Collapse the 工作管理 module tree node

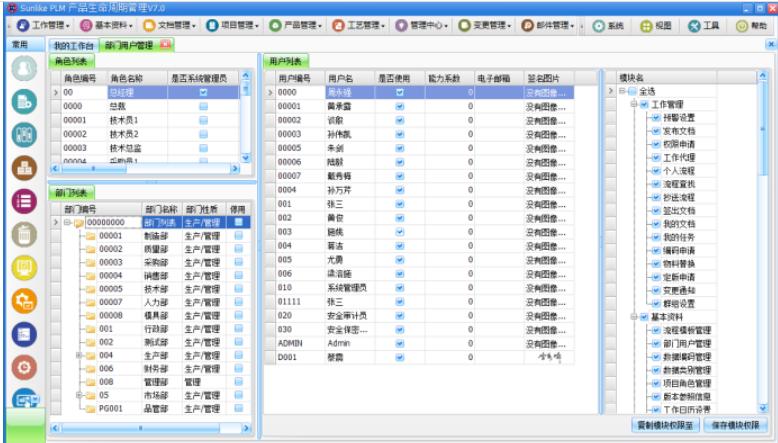coord(634,105)
